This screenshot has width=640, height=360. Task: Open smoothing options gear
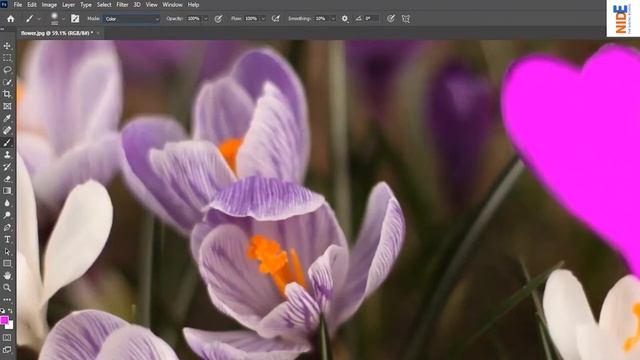[x=345, y=19]
